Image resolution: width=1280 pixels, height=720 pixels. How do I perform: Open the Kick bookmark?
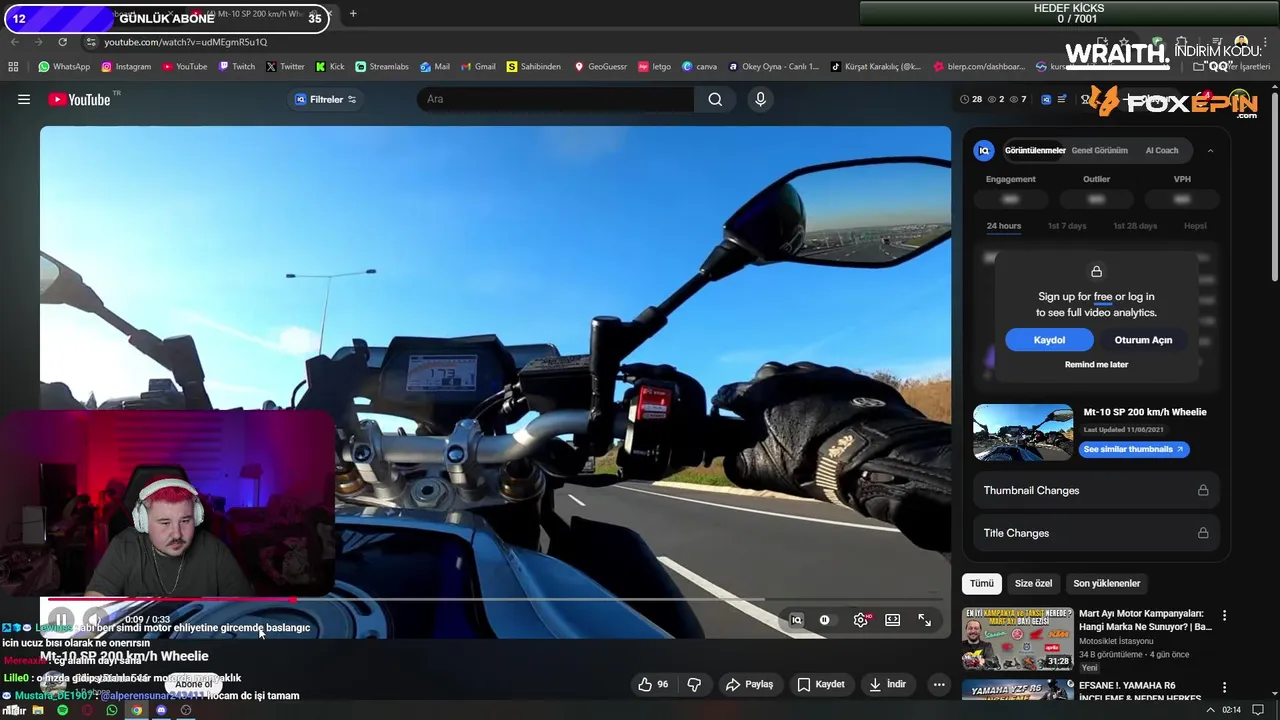(x=330, y=66)
